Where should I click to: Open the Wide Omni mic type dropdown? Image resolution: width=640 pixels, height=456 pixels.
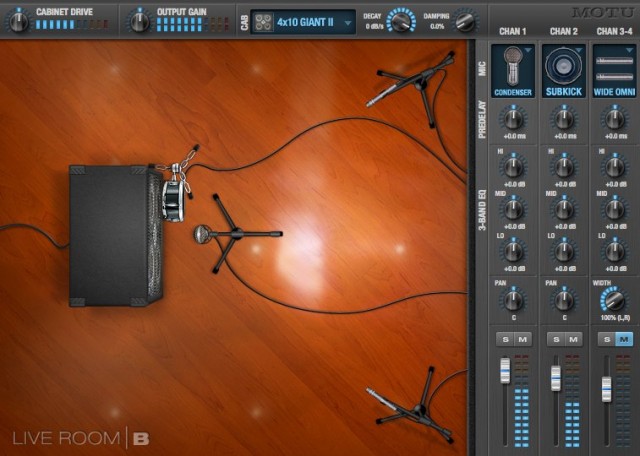(x=614, y=70)
